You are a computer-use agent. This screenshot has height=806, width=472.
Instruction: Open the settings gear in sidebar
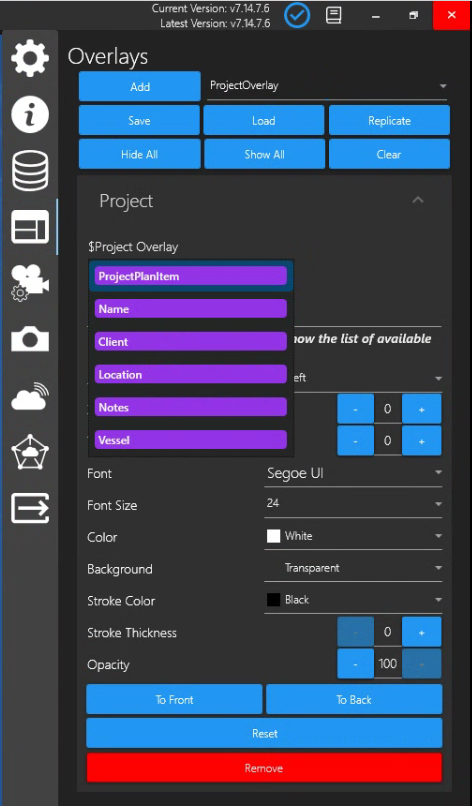pos(30,58)
